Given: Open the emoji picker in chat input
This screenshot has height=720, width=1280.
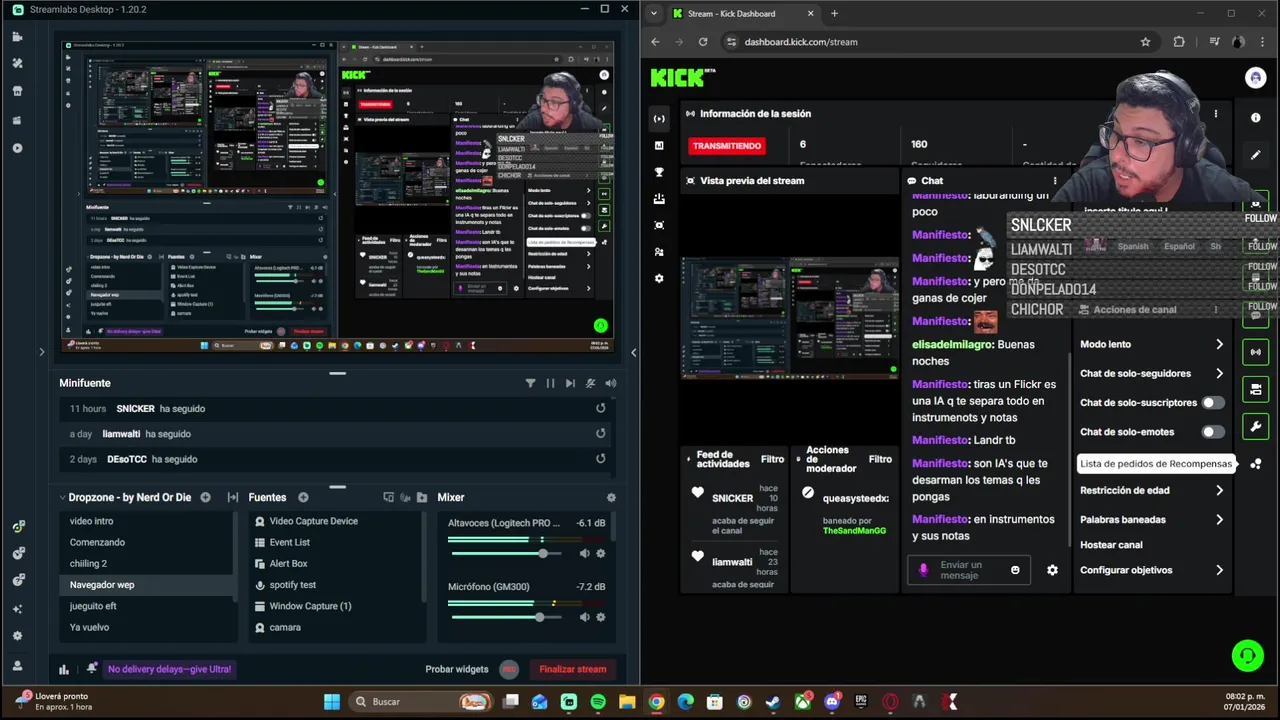Looking at the screenshot, I should tap(1015, 570).
